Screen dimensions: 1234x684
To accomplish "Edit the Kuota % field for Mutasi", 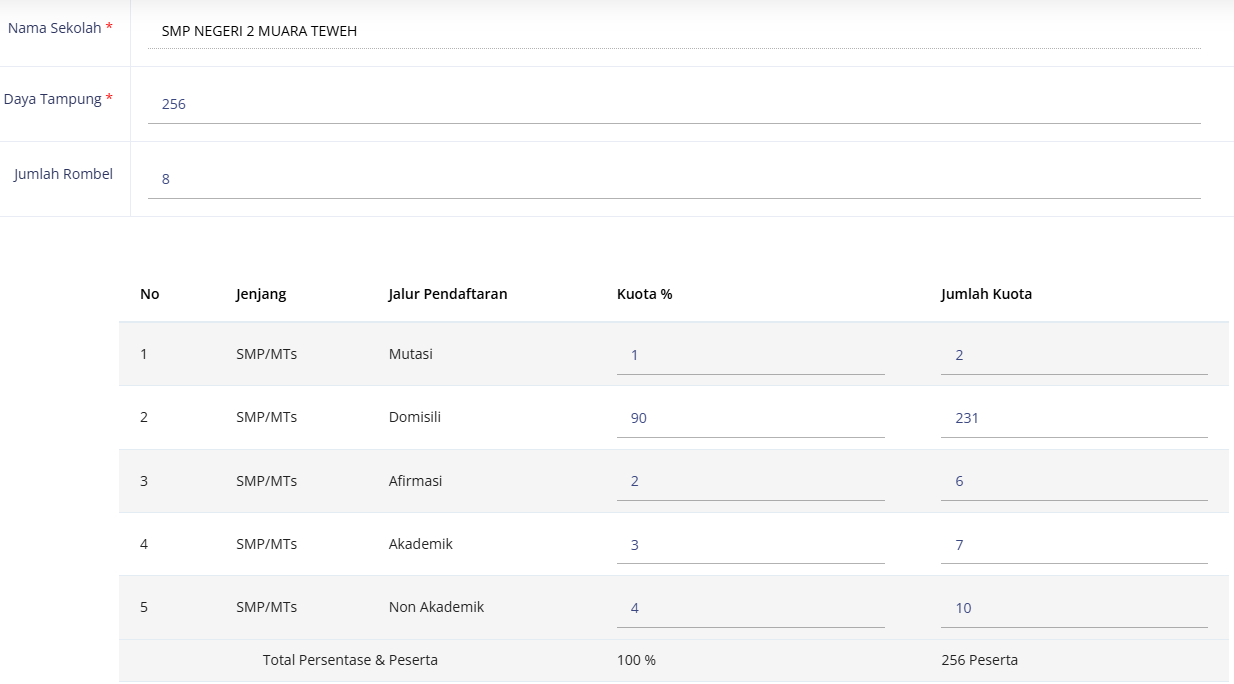I will [750, 355].
